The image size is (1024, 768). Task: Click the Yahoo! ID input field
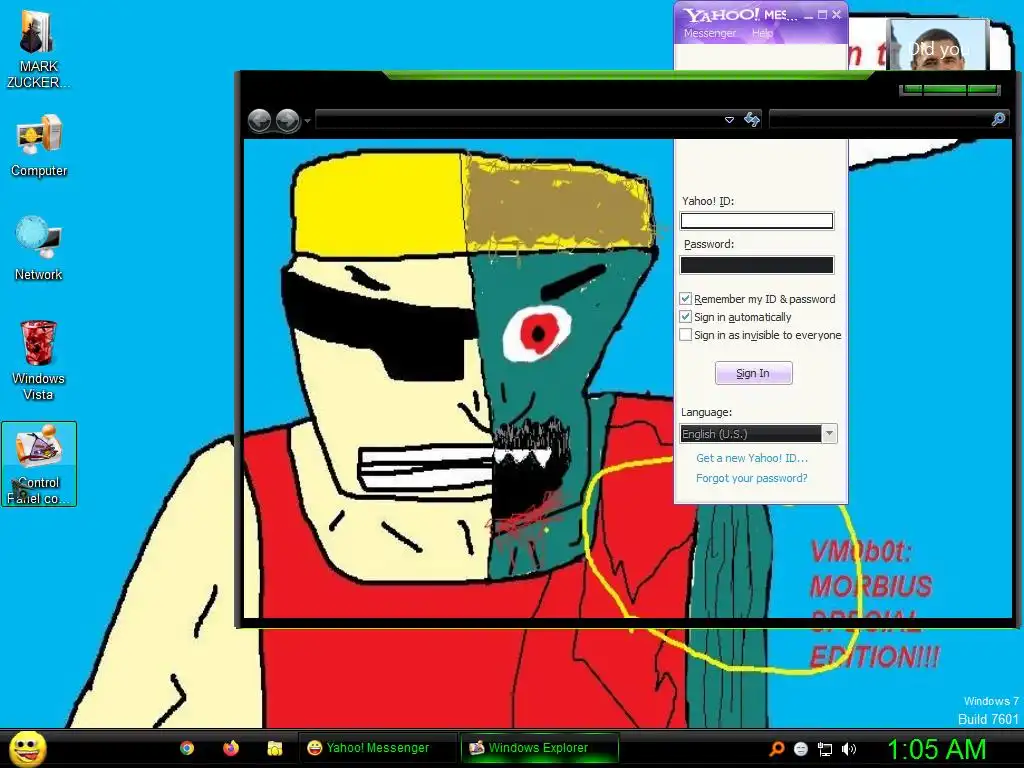pos(757,221)
